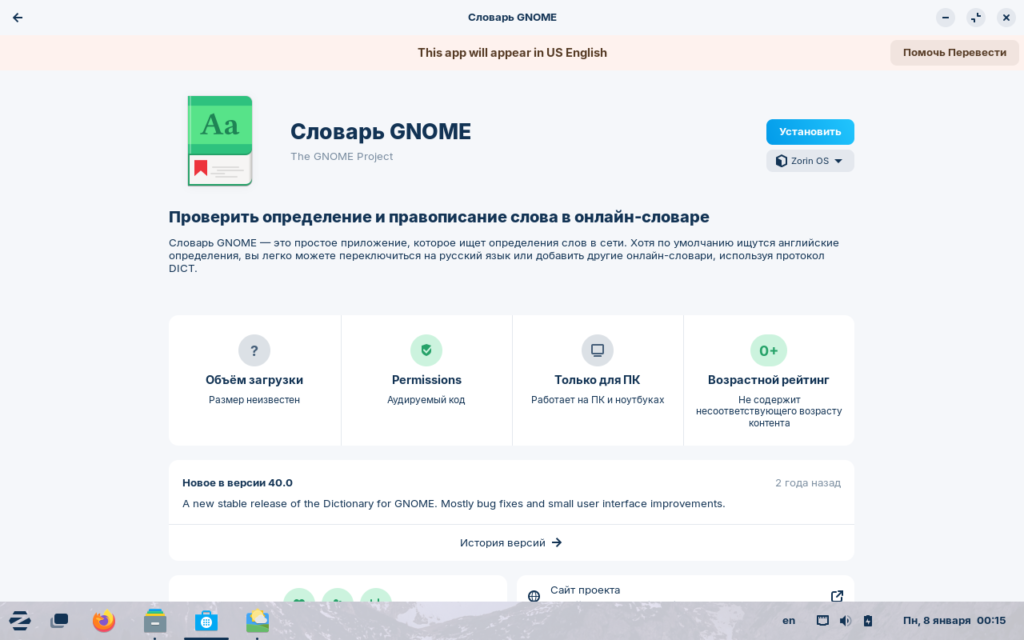Click the Новое в версии 40.0 heading
Viewport: 1024px width, 640px height.
237,483
